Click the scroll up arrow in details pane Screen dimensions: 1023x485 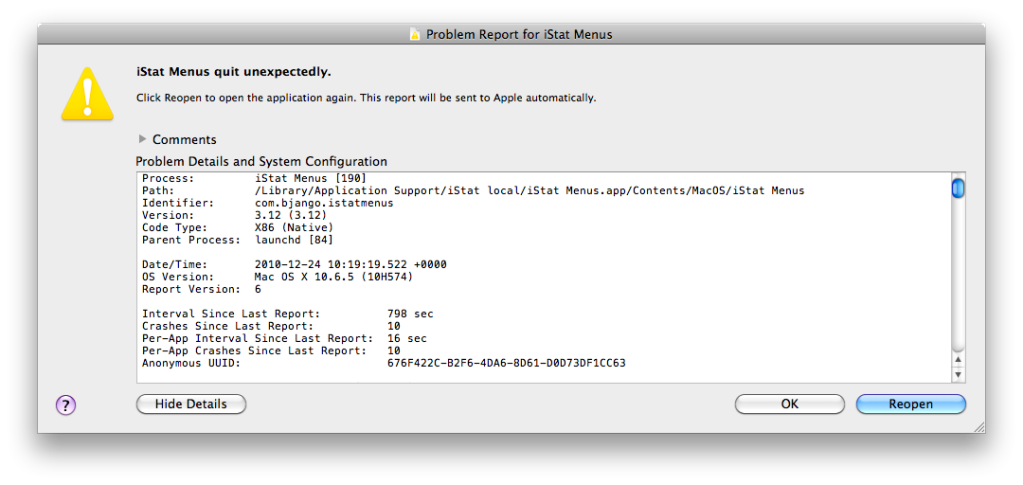(958, 359)
